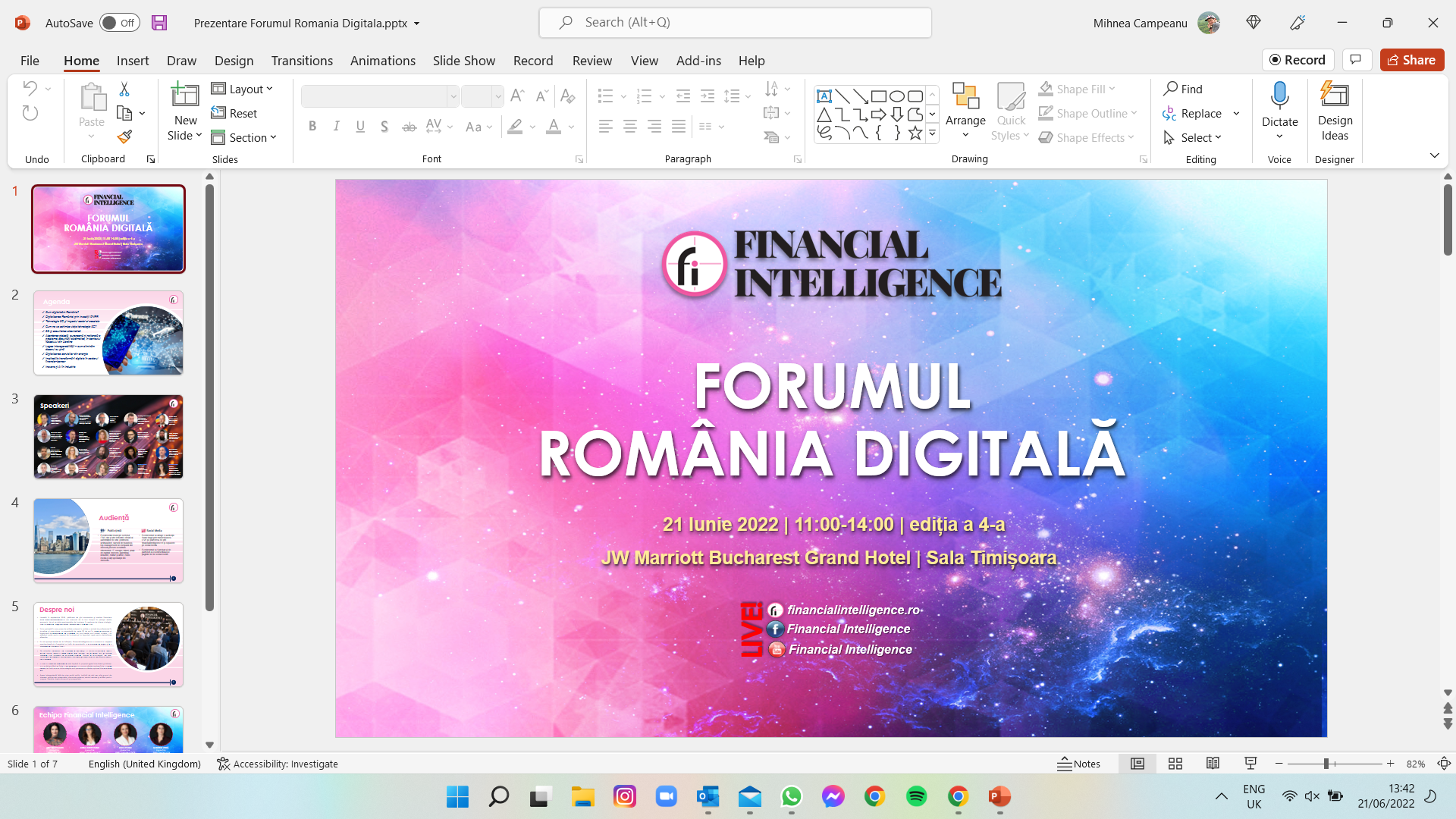Click the Share button
Image resolution: width=1456 pixels, height=819 pixels.
1411,60
